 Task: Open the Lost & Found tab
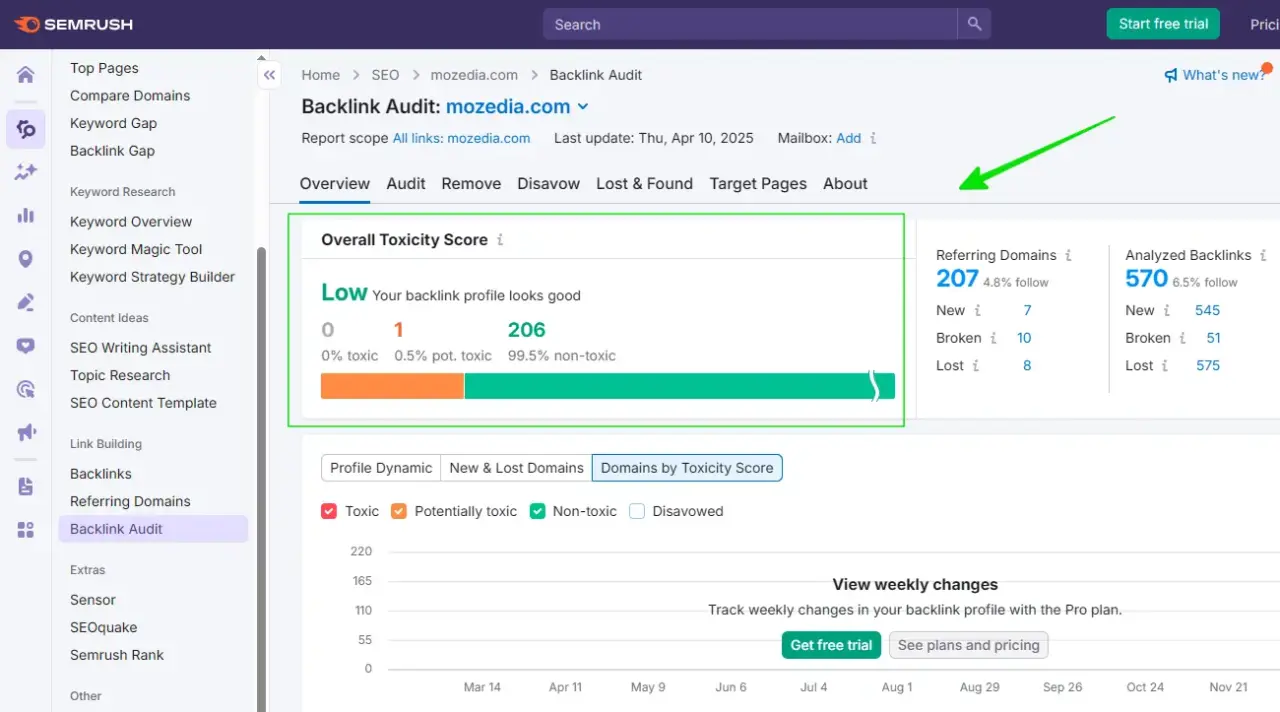(x=644, y=183)
